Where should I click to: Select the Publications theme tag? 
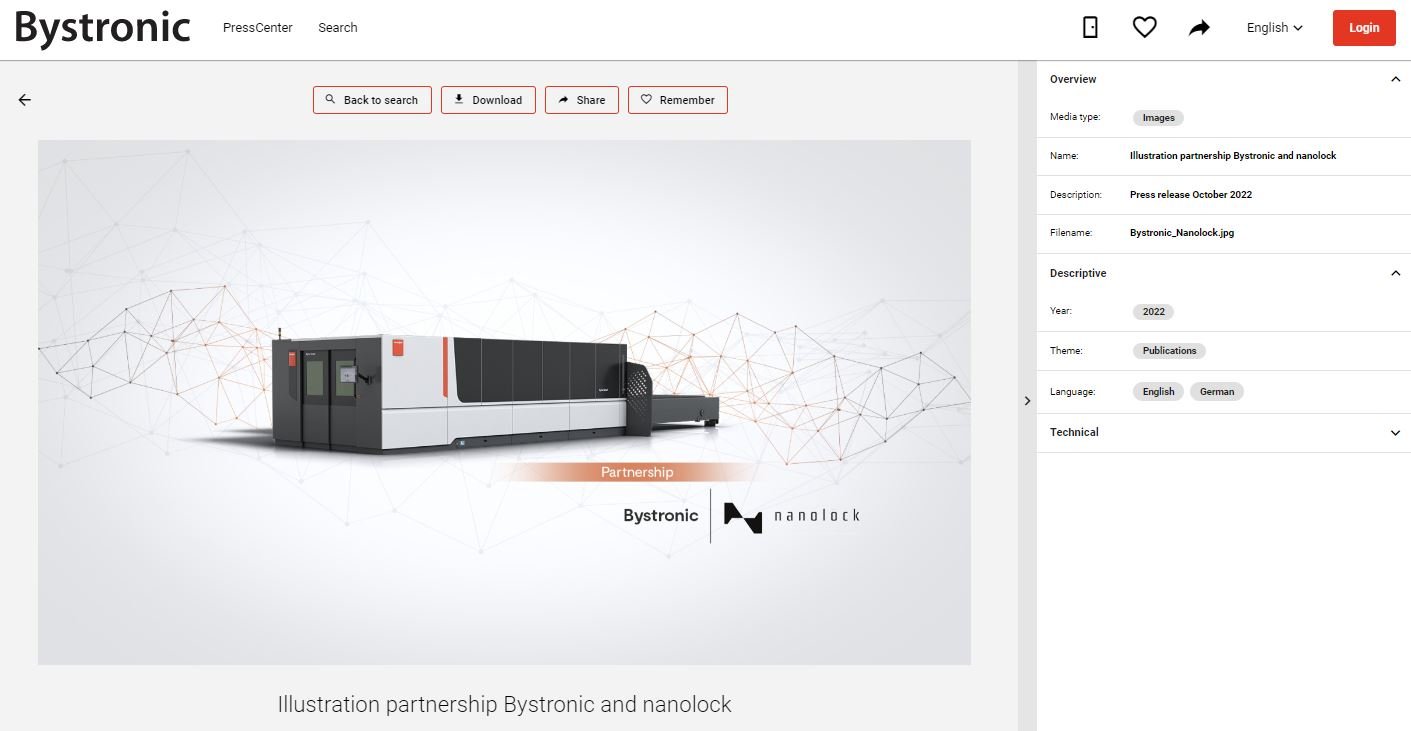coord(1169,351)
